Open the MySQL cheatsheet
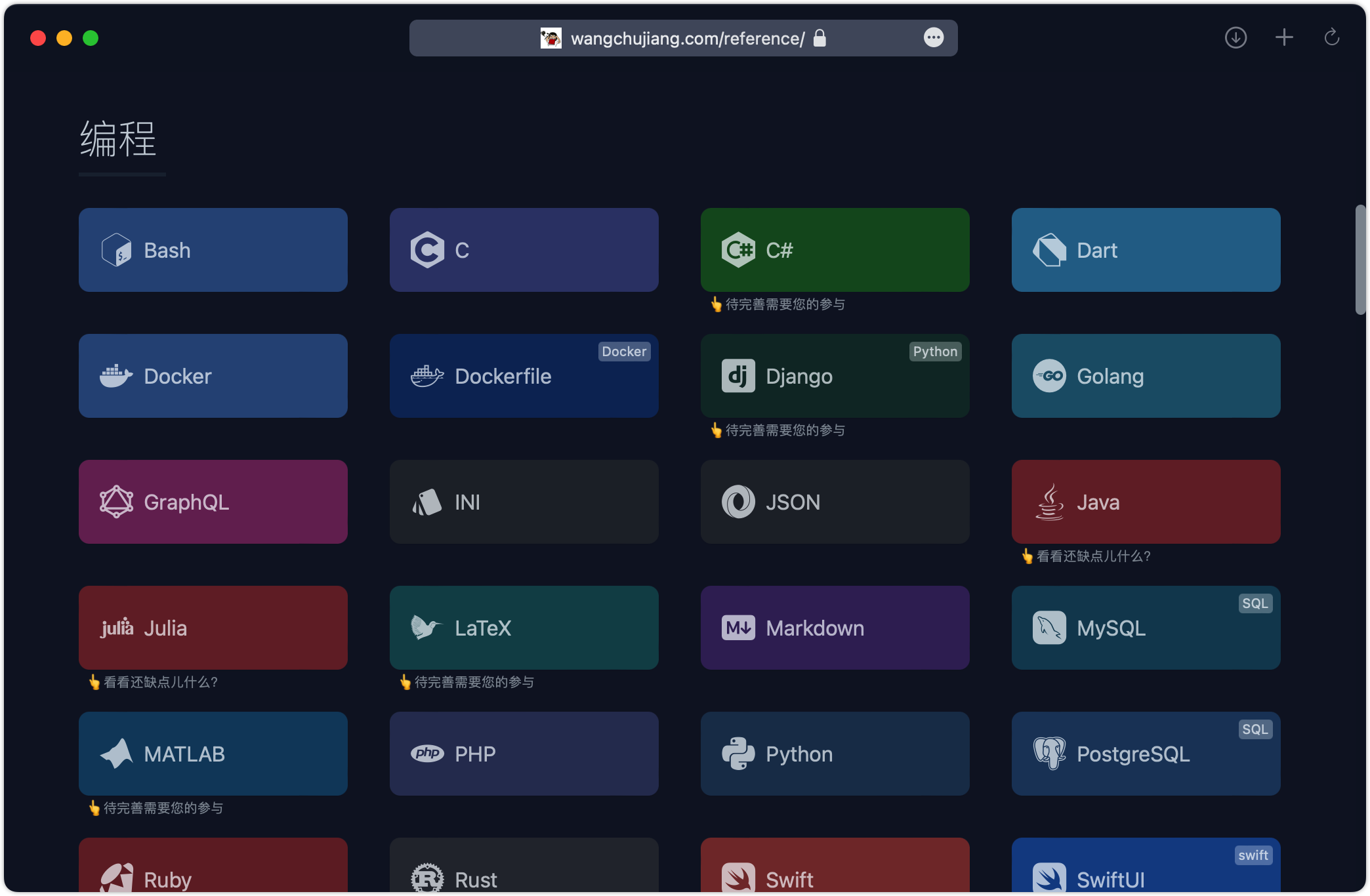 coord(1145,628)
